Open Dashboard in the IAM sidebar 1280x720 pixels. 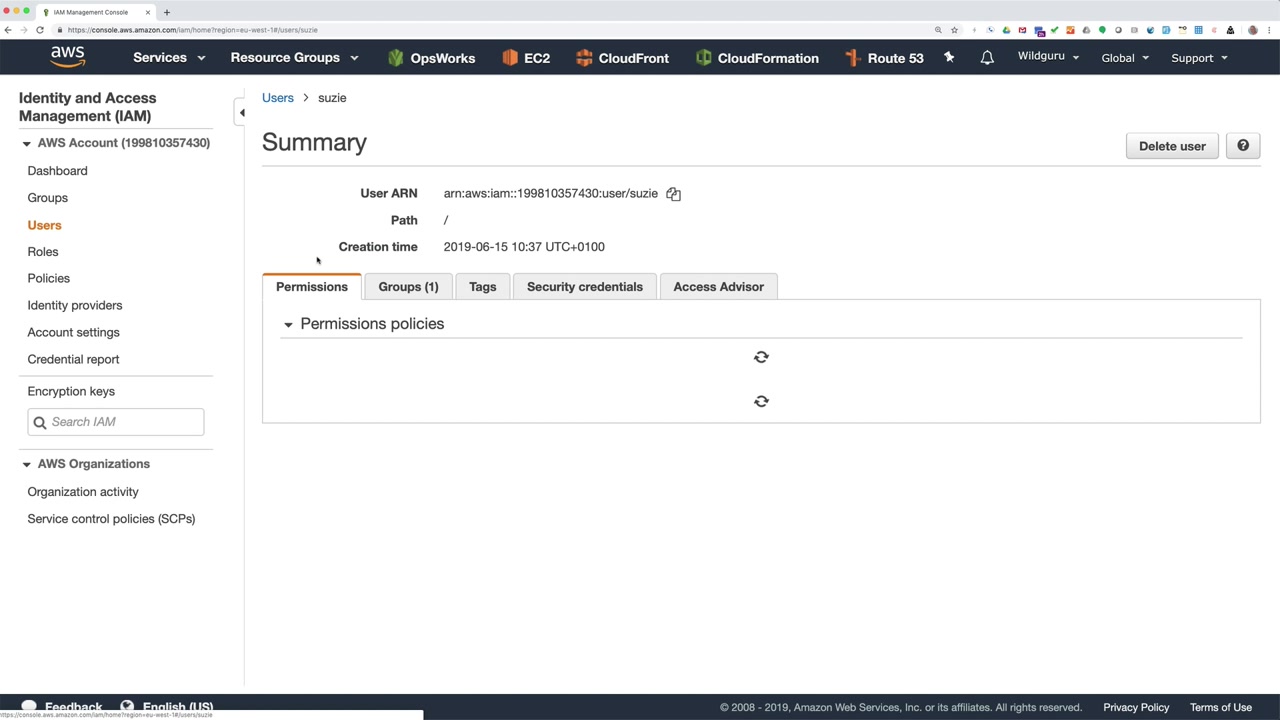57,171
